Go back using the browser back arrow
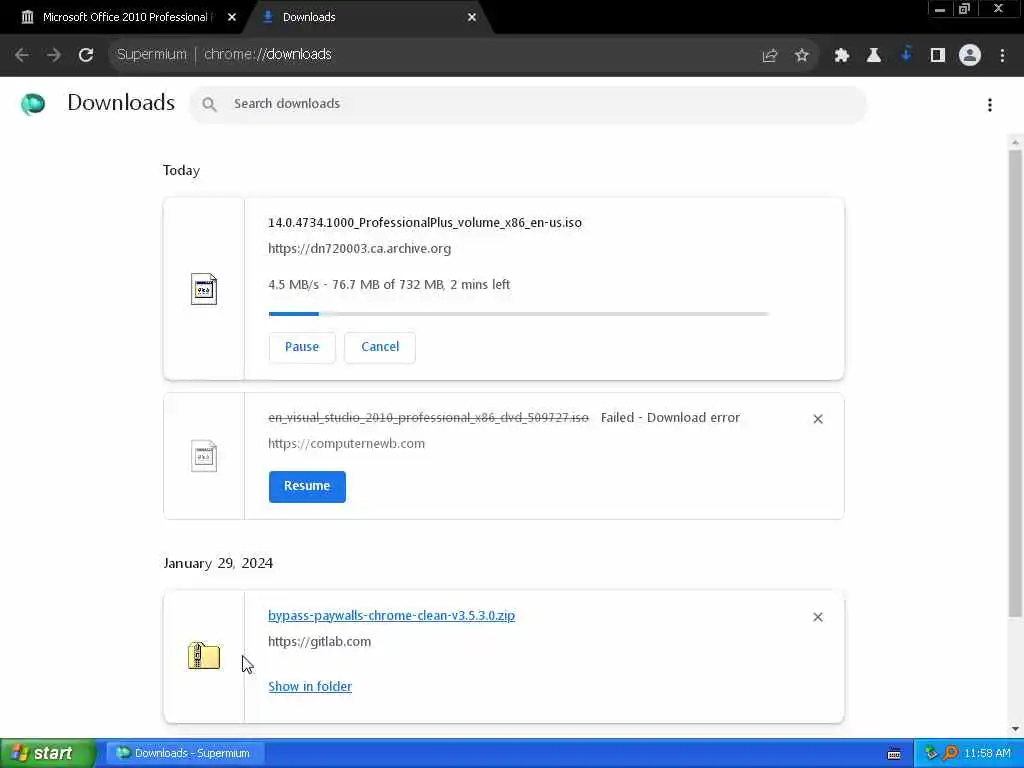1024x768 pixels. click(22, 55)
